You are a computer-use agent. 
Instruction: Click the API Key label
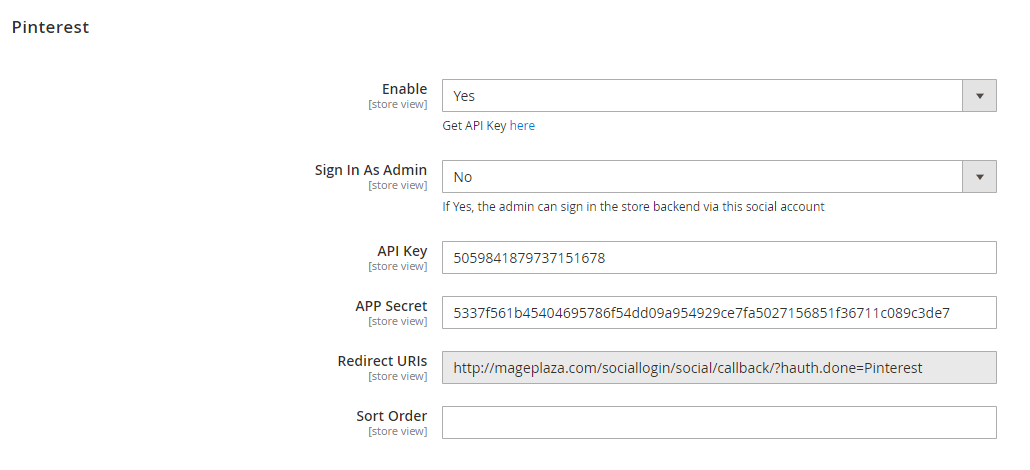click(x=402, y=251)
